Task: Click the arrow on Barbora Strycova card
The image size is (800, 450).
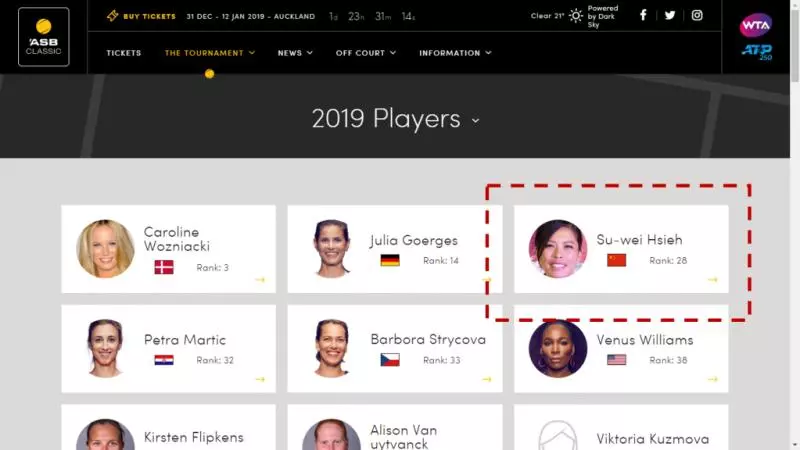Action: point(487,379)
